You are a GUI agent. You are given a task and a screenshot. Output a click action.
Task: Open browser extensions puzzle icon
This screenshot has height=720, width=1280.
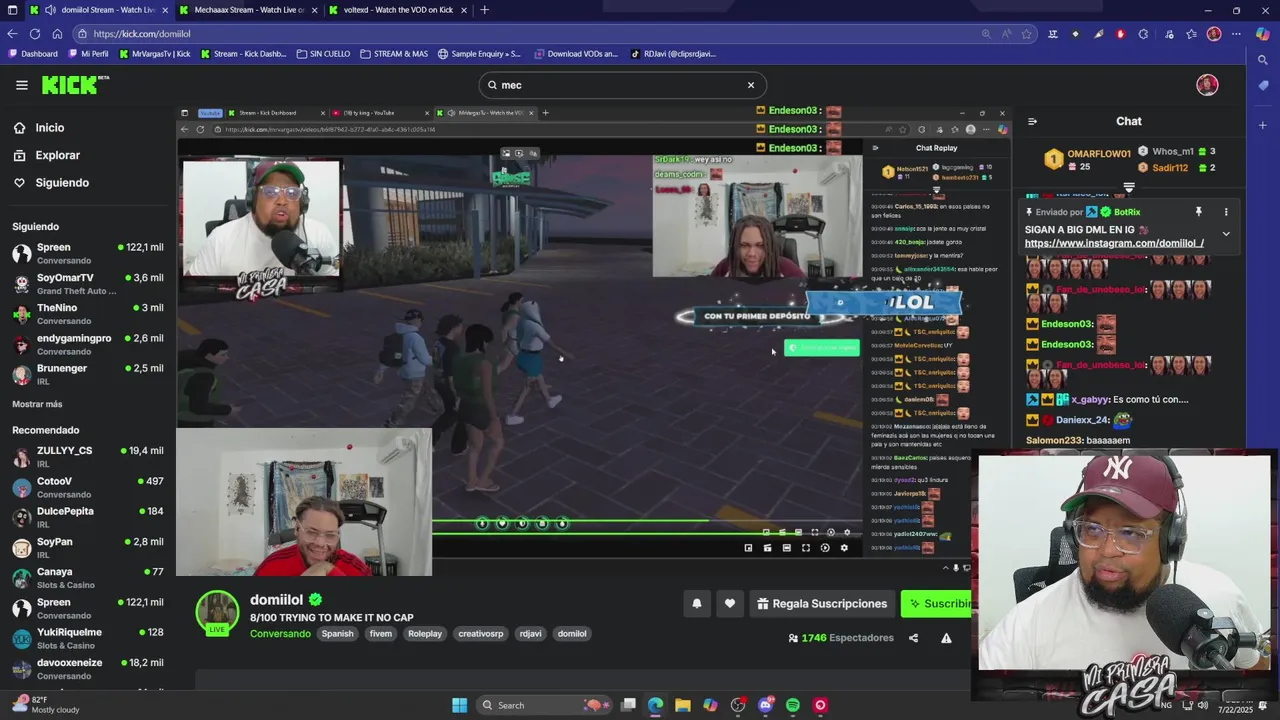(1143, 34)
